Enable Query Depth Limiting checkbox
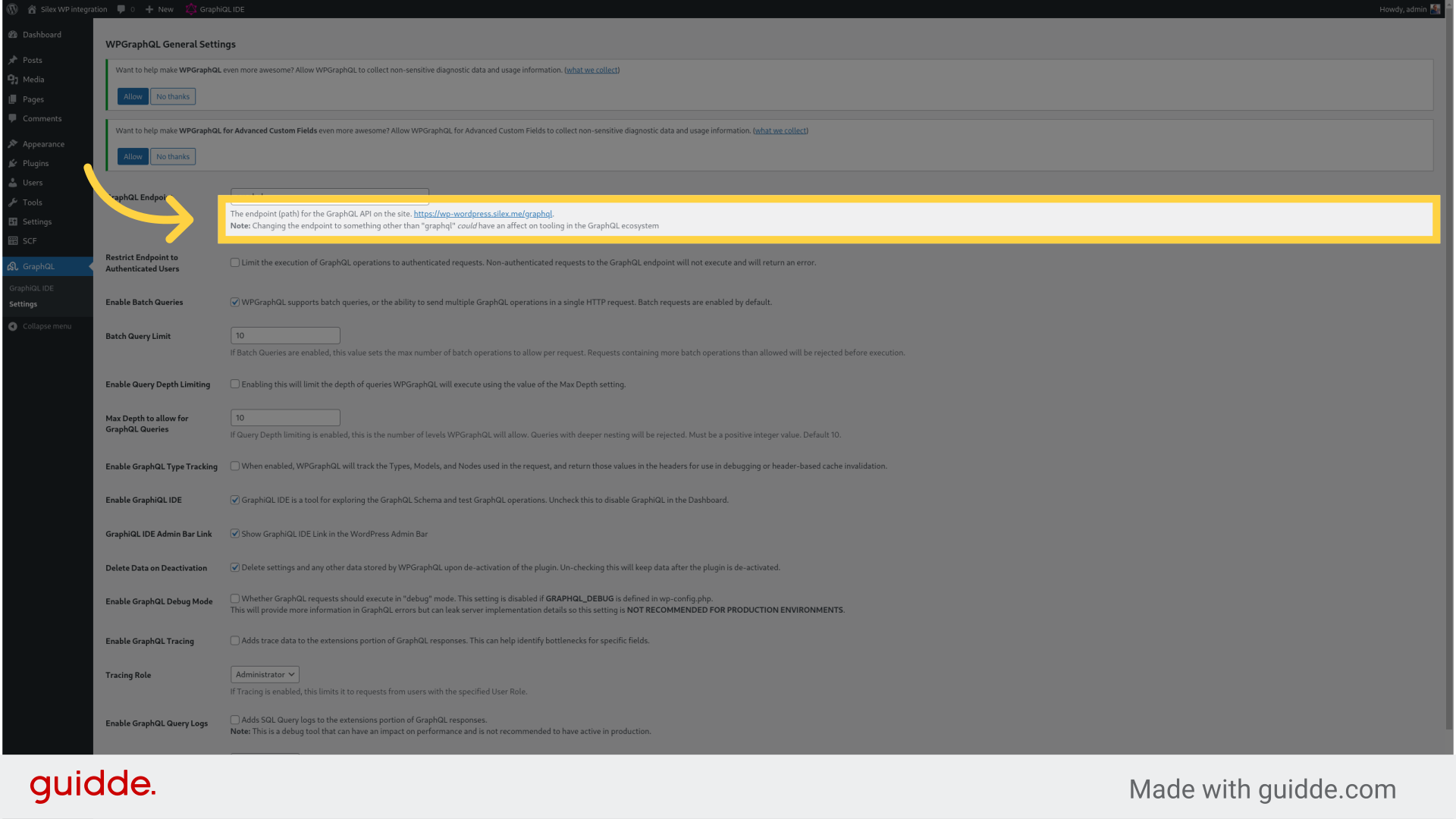The width and height of the screenshot is (1456, 819). [235, 383]
